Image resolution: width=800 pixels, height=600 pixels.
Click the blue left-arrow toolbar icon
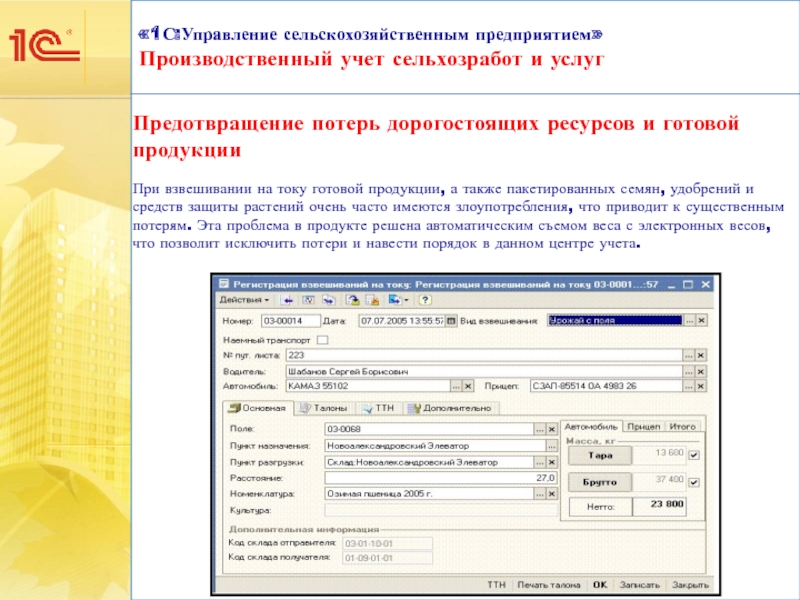point(288,300)
